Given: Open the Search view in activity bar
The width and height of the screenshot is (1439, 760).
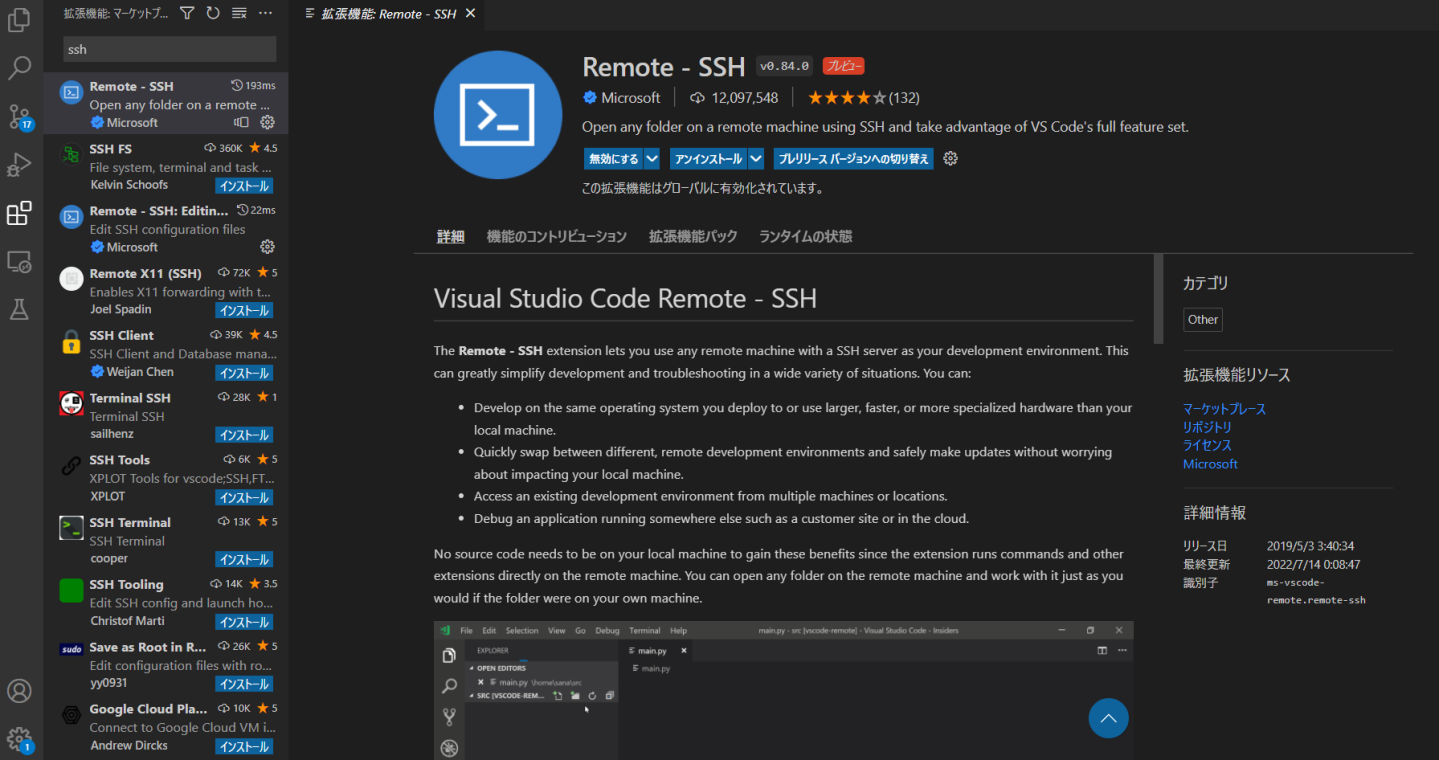Looking at the screenshot, I should [20, 68].
